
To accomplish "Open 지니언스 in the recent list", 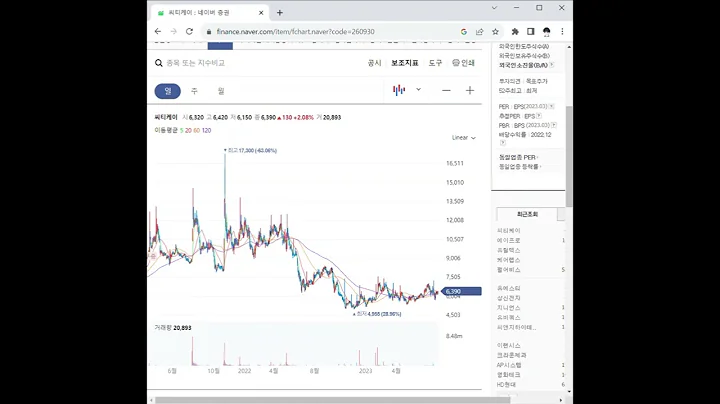I will [x=508, y=308].
